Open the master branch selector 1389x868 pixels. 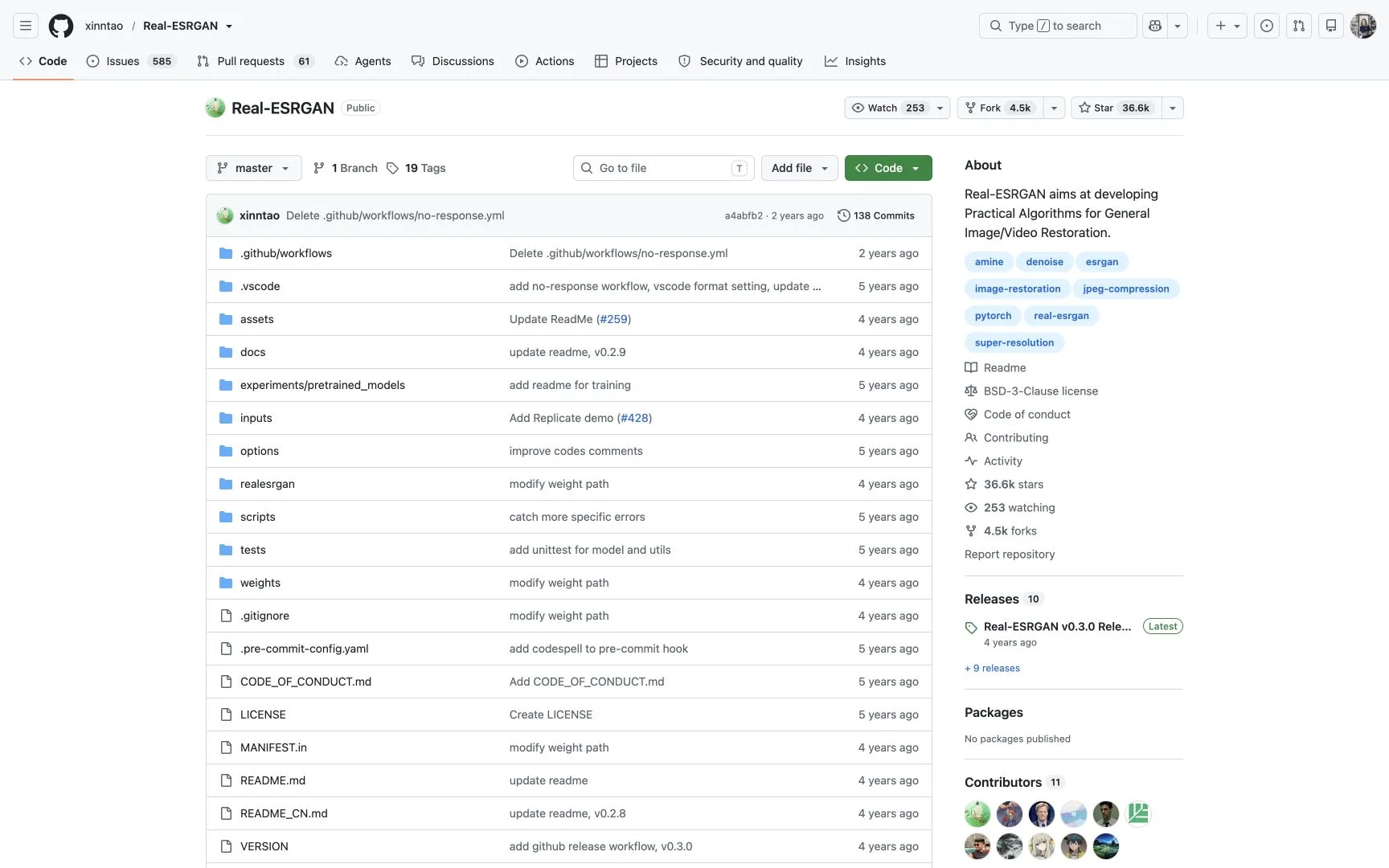pyautogui.click(x=254, y=168)
